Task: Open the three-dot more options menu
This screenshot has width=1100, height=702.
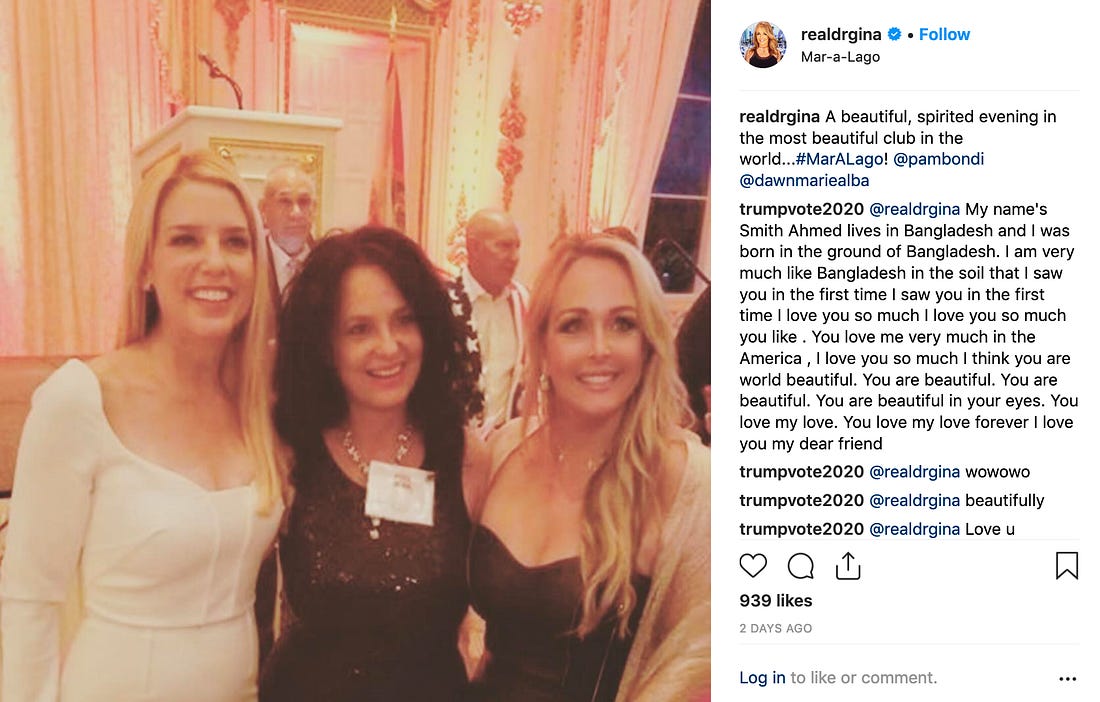Action: coord(1067,679)
